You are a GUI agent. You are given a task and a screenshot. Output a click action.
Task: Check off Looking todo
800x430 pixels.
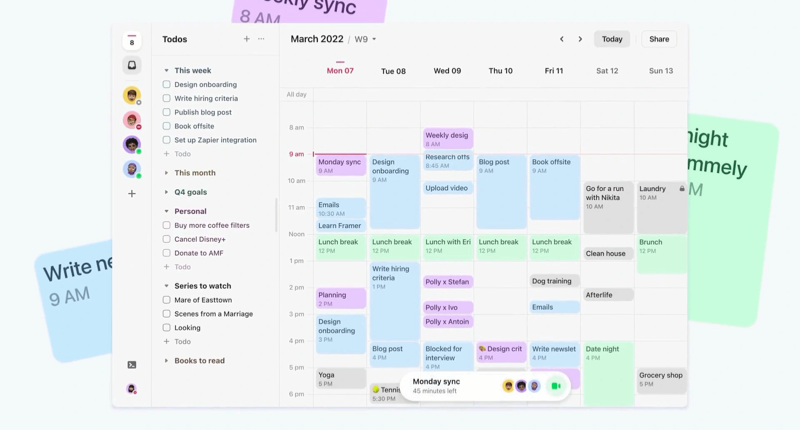pyautogui.click(x=166, y=327)
